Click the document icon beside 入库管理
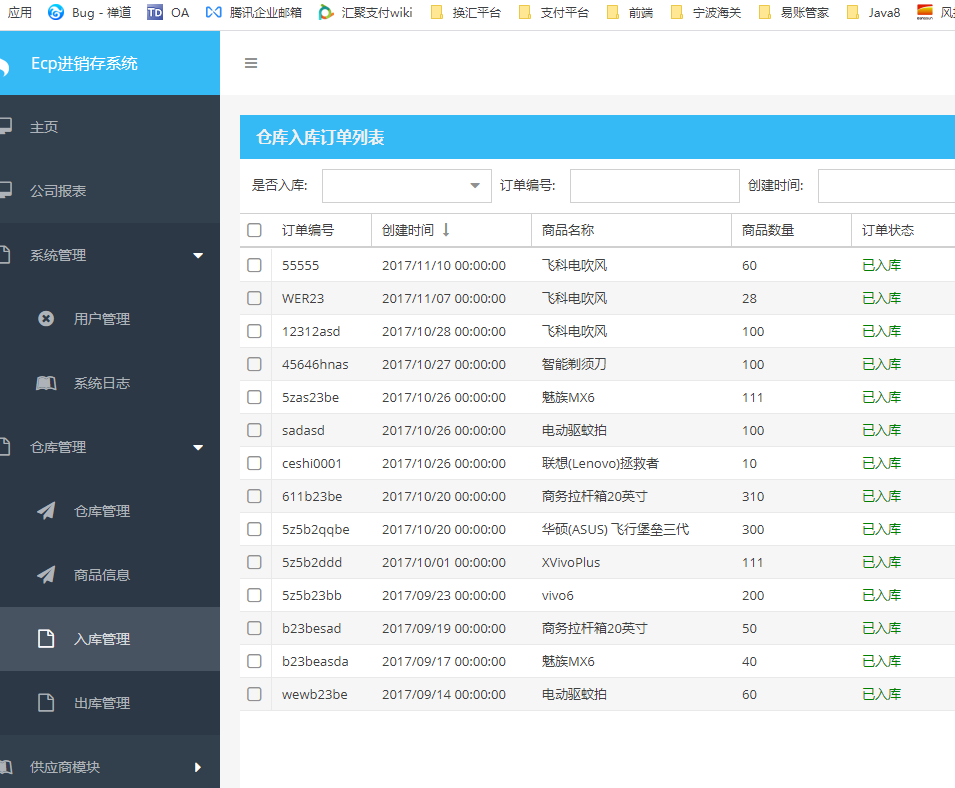 [x=46, y=638]
